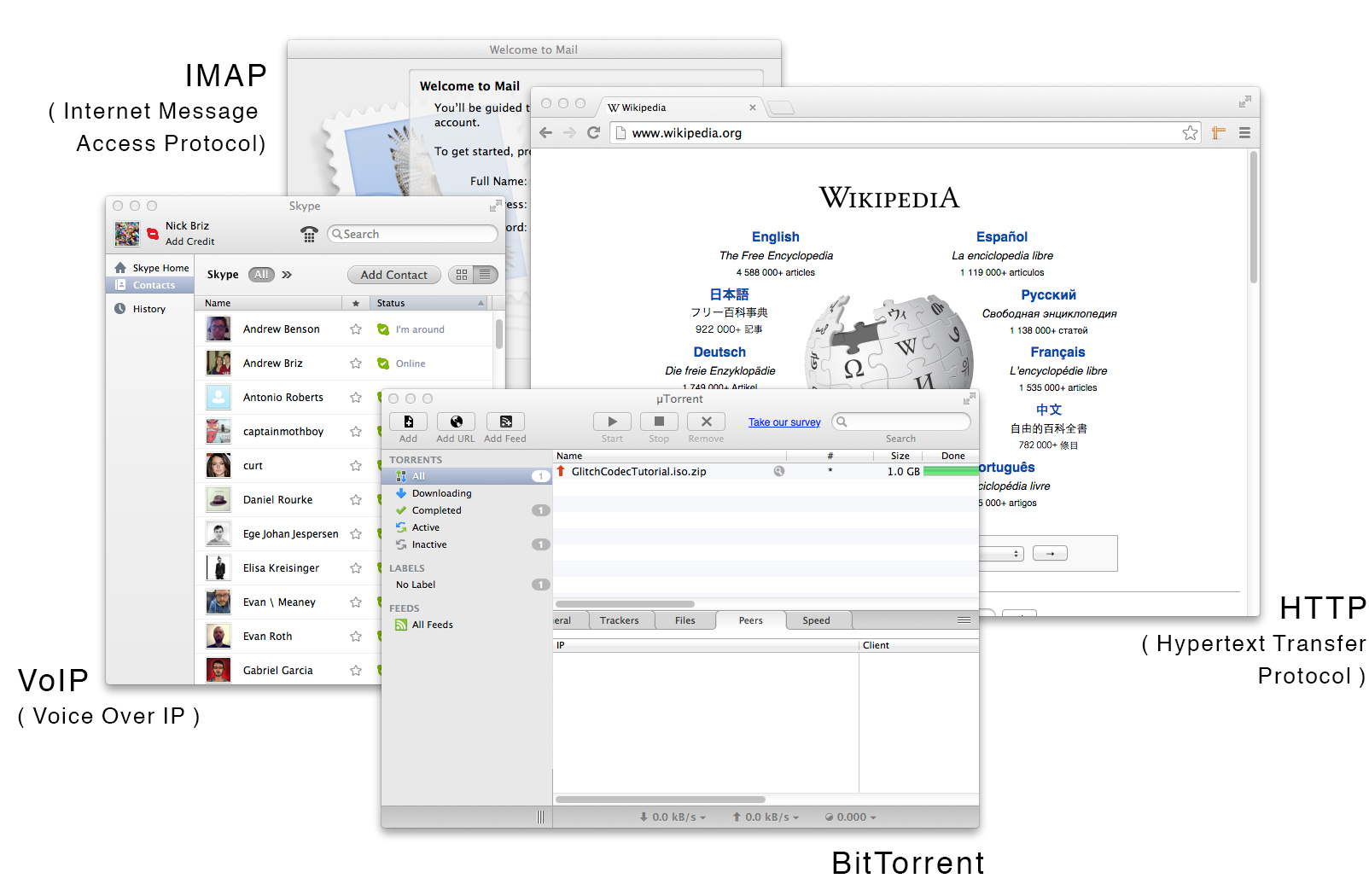The image size is (1369, 896).
Task: Click Add URL icon in µTorrent
Action: [457, 422]
